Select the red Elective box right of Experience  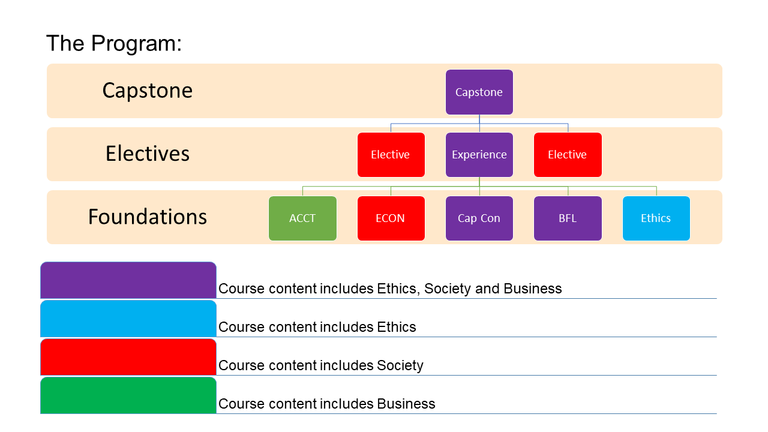click(567, 155)
